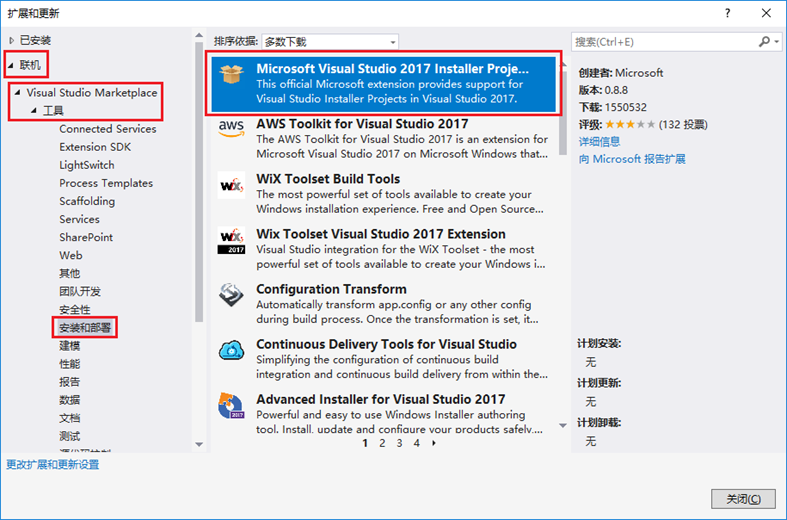This screenshot has height=520, width=787.
Task: Select Services category
Action: pos(79,219)
